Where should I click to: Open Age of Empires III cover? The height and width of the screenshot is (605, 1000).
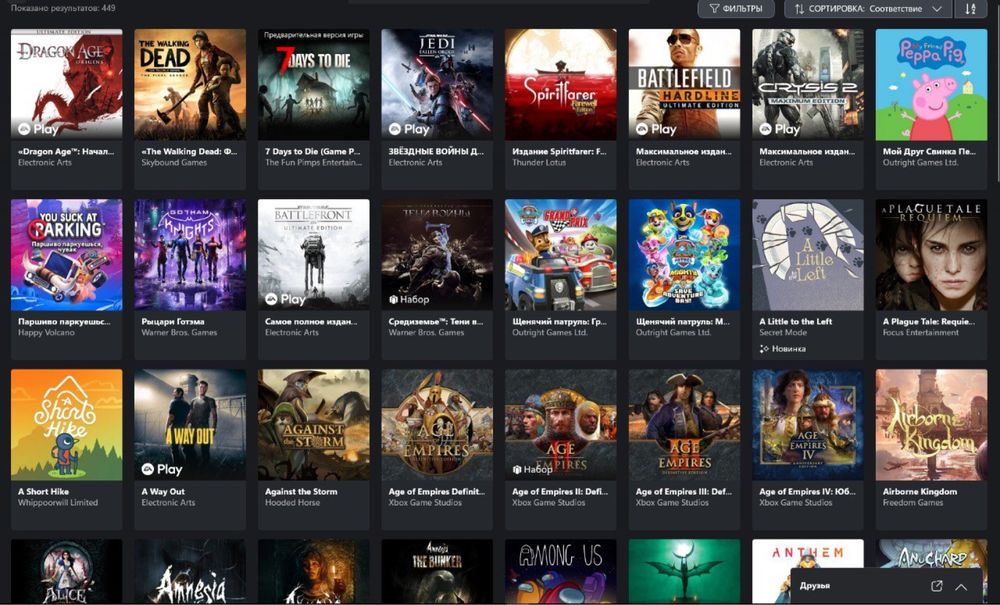pyautogui.click(x=684, y=425)
